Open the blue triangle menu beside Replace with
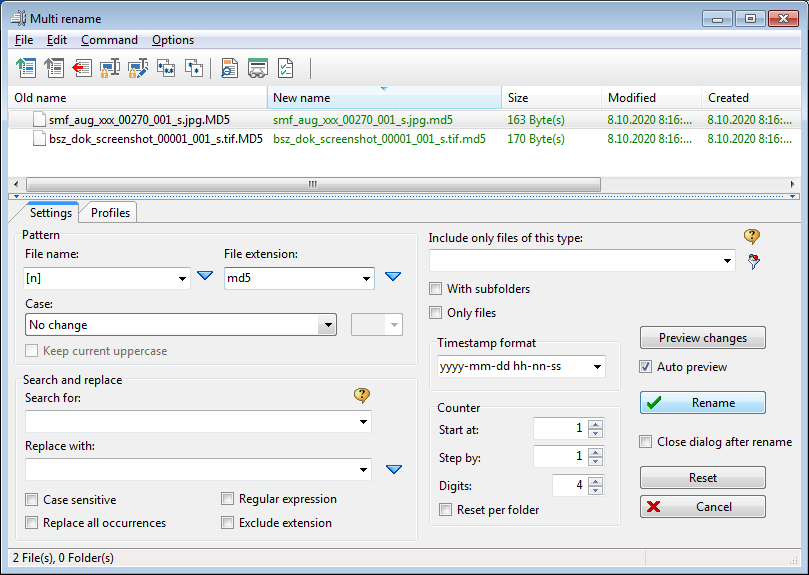The height and width of the screenshot is (575, 809). 394,469
